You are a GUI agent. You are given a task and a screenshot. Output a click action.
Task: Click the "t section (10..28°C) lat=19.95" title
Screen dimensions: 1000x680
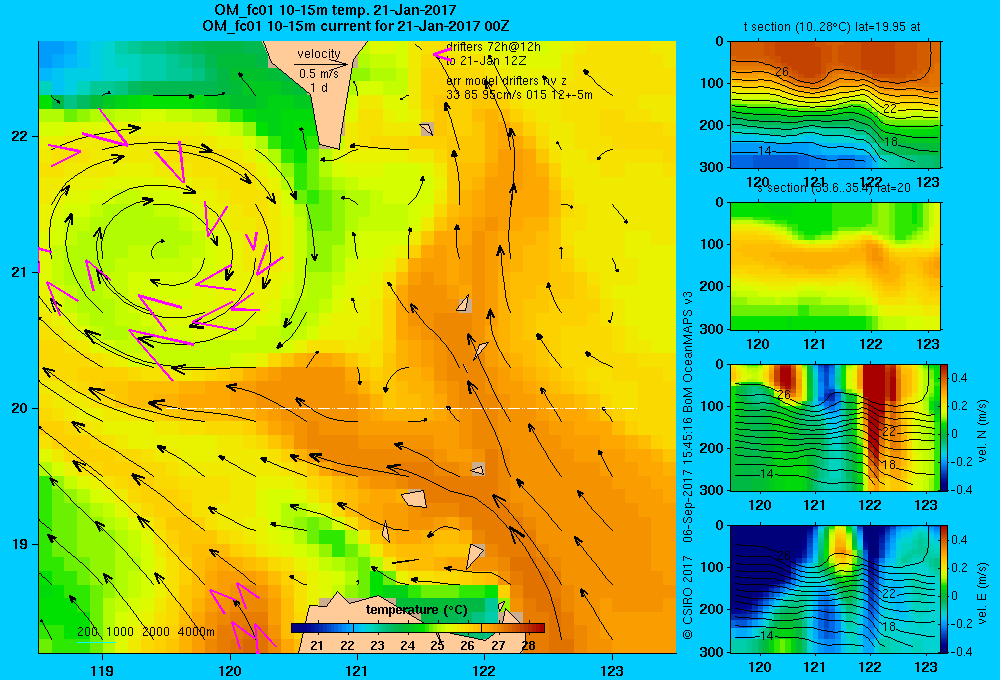pos(832,27)
